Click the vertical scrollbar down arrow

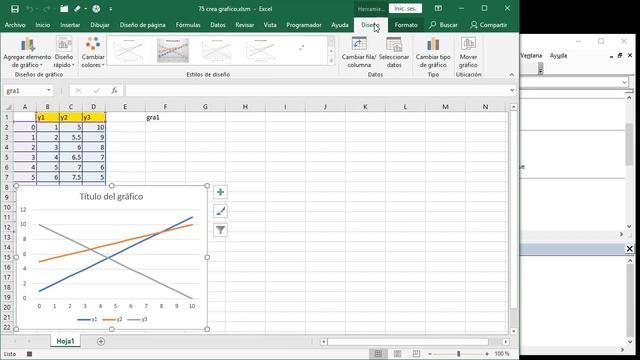click(513, 331)
